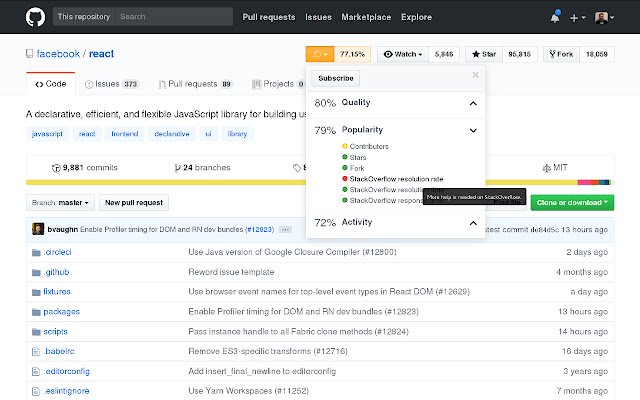Open the fork count 18,059
This screenshot has height=400, width=640.
pos(596,54)
